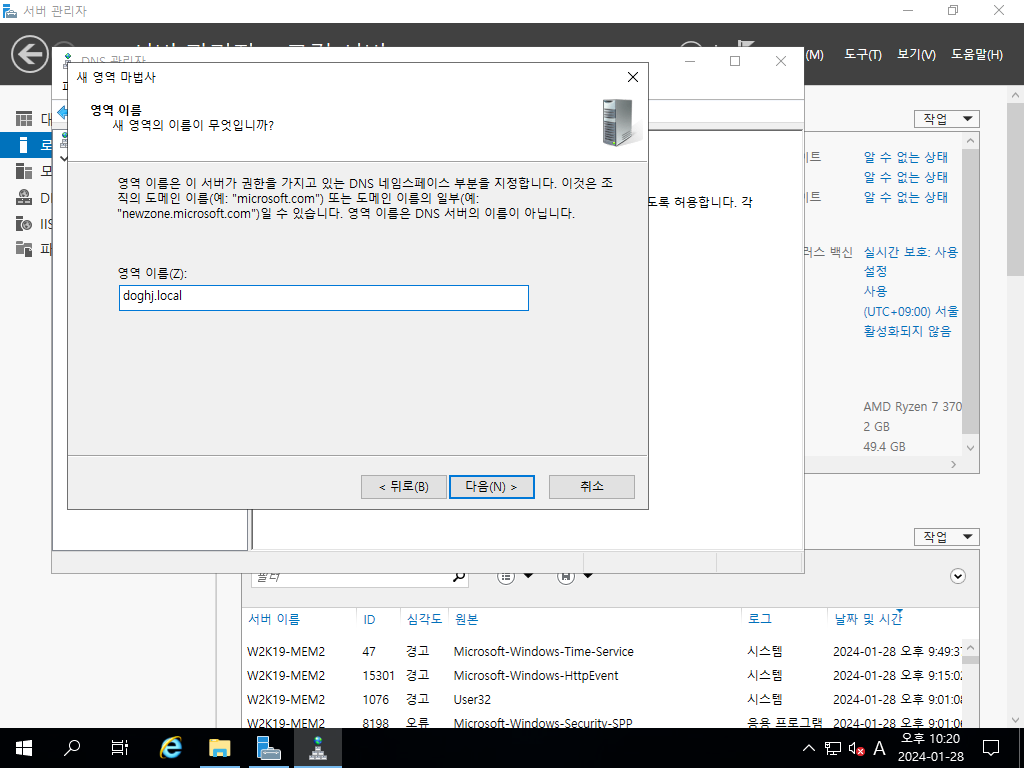Open File Explorer from taskbar
Screen dimensions: 1024x768
(219, 748)
